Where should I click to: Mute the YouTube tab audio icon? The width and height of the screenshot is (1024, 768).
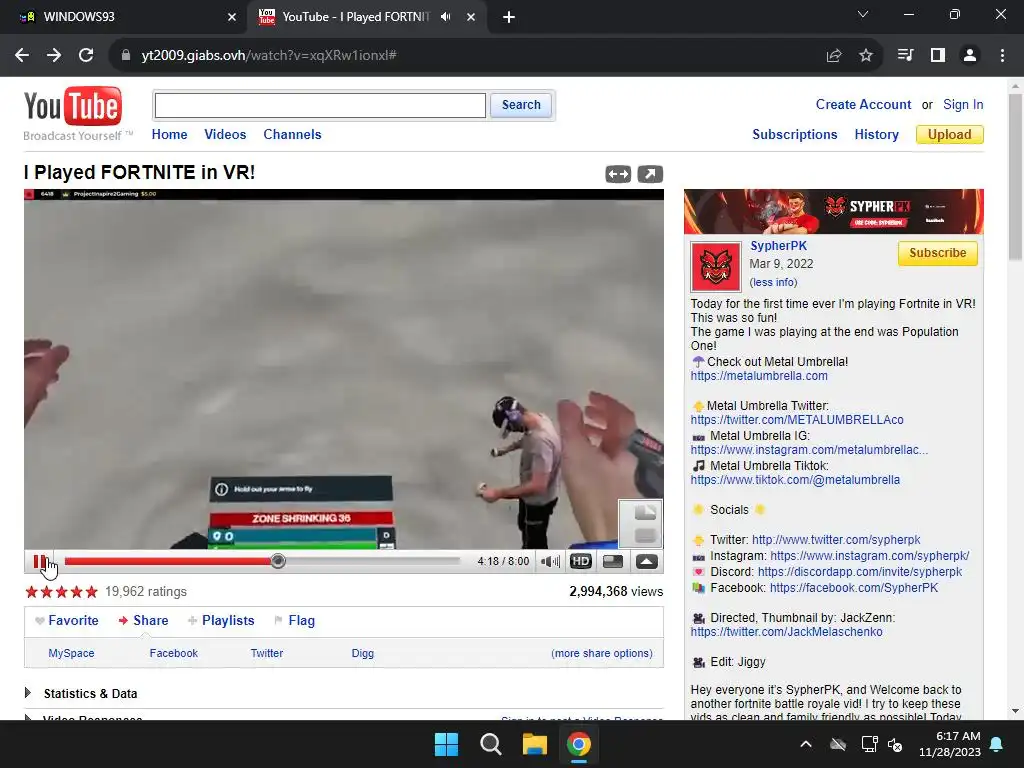click(445, 17)
